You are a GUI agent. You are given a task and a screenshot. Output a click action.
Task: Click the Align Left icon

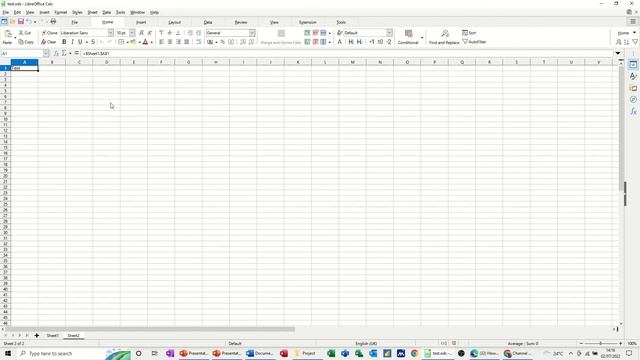pos(161,42)
